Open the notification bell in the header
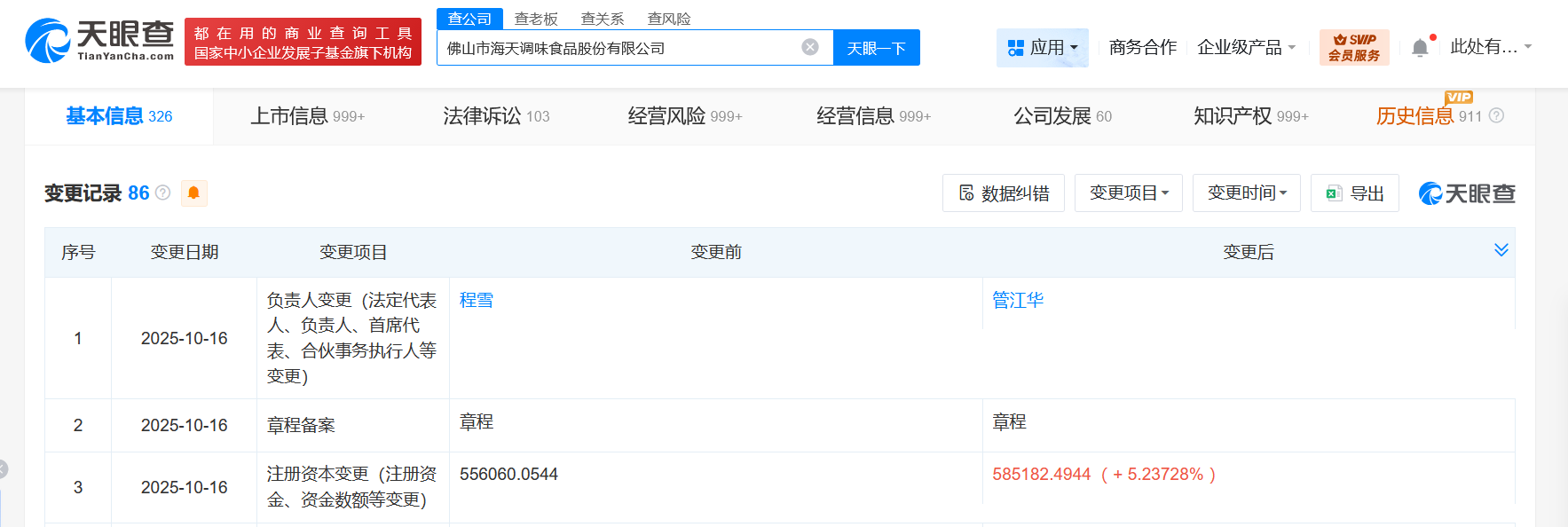This screenshot has width=1568, height=527. (1420, 48)
